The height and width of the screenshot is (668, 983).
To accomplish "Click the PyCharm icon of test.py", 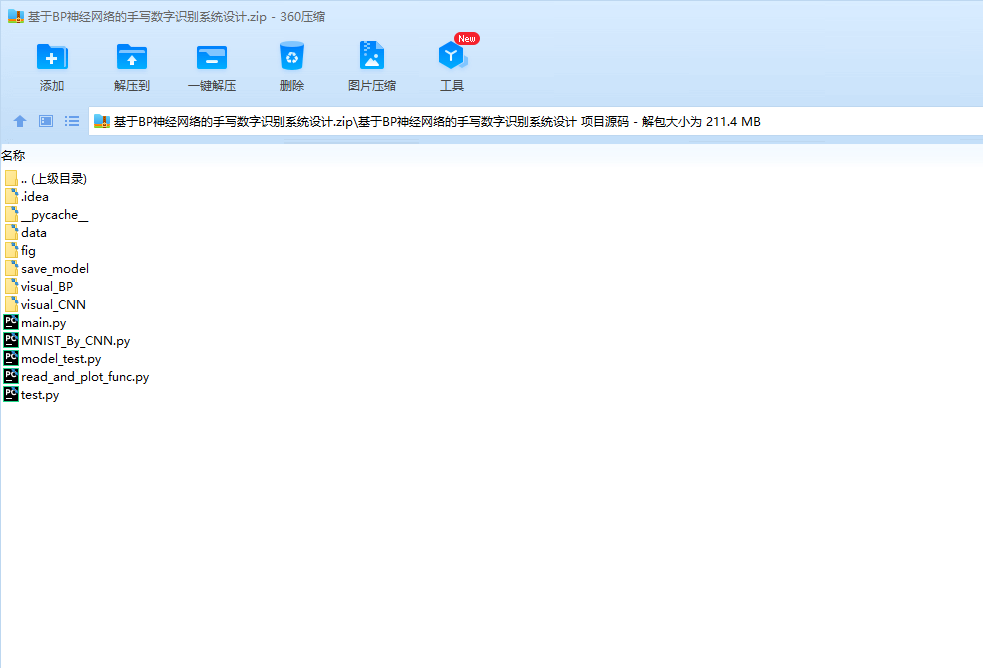I will tap(11, 394).
